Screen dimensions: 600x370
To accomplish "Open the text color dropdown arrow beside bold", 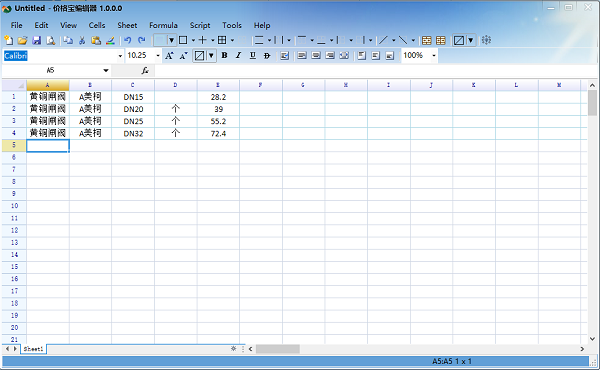I will tap(211, 56).
